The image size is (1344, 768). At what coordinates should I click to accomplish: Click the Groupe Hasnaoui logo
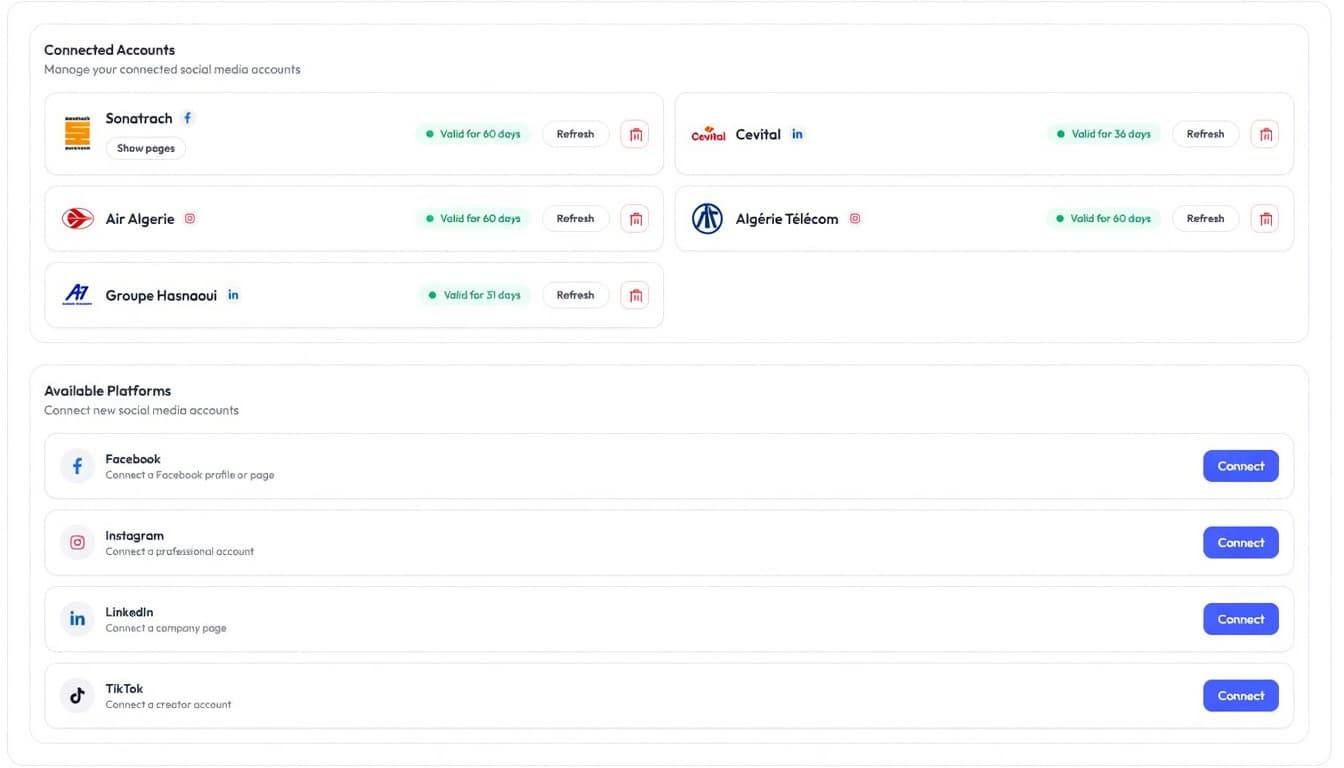tap(77, 295)
